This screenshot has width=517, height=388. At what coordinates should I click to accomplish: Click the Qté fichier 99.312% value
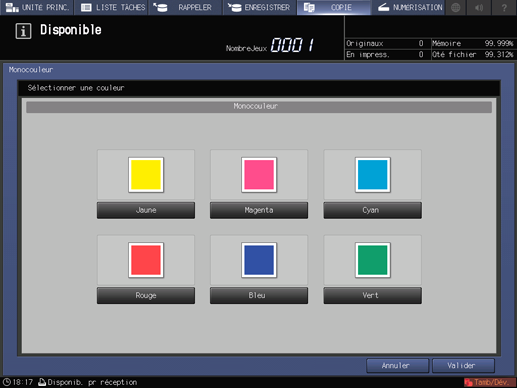(x=499, y=54)
